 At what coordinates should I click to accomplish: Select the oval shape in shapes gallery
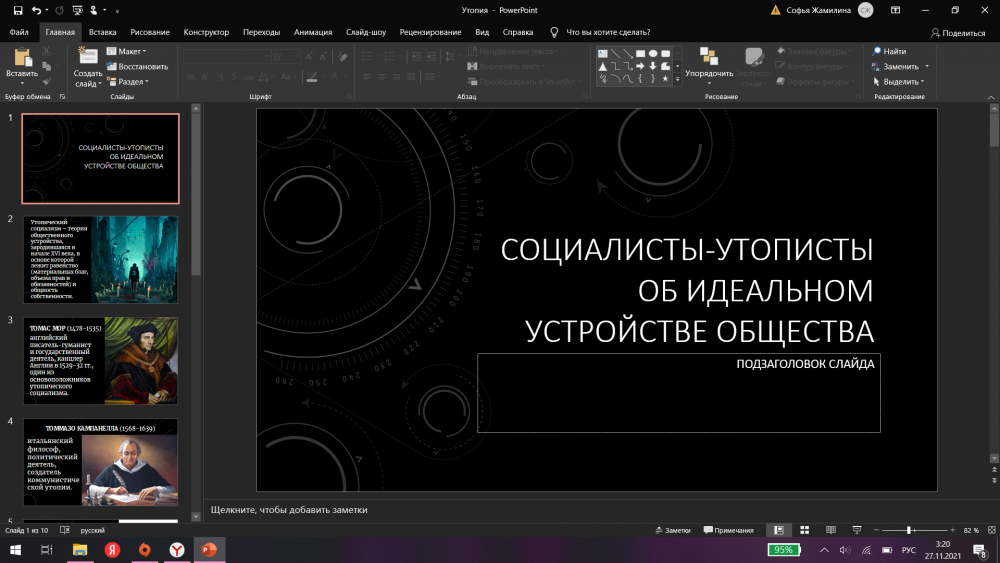[652, 53]
